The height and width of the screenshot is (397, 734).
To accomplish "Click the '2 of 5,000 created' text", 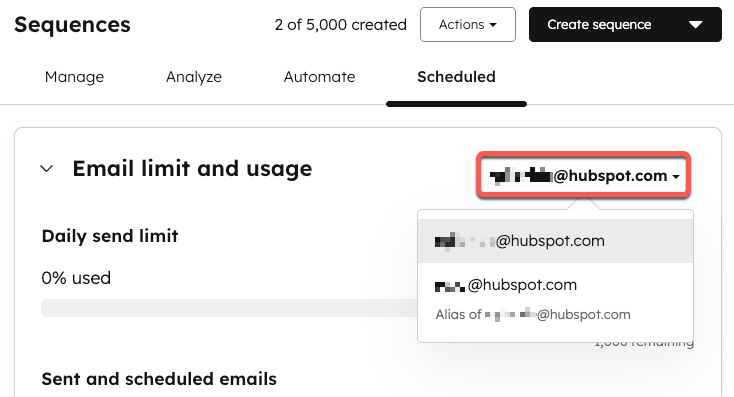I will click(340, 24).
